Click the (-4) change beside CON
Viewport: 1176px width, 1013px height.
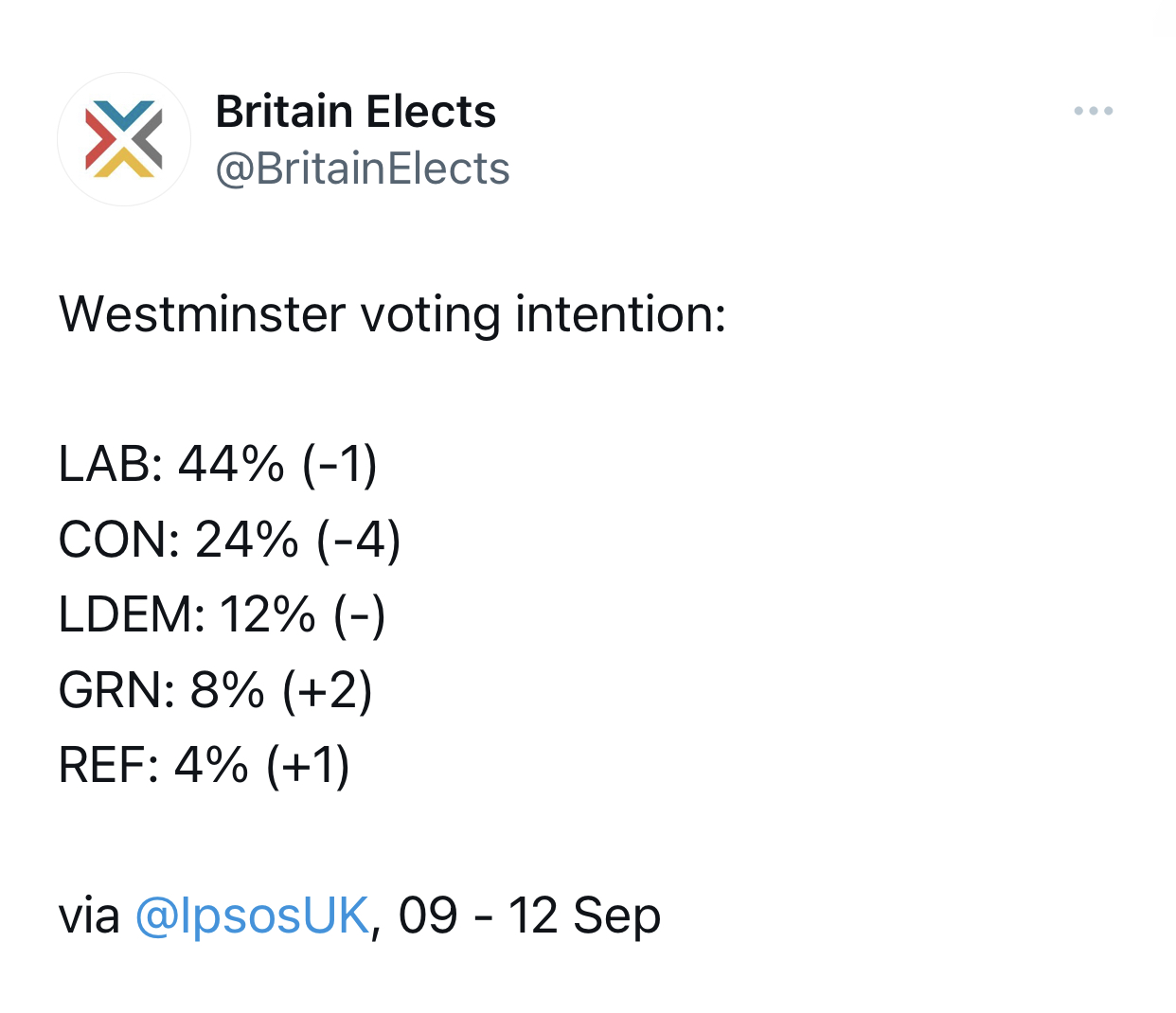[359, 540]
